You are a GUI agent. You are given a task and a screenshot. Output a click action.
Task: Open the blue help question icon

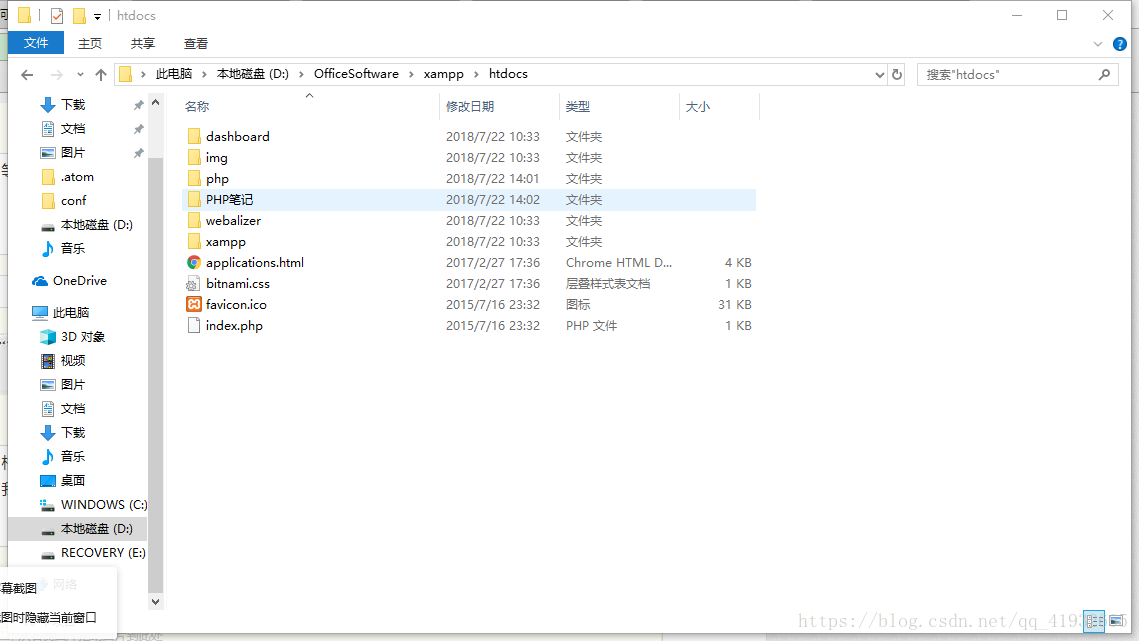click(x=1119, y=44)
